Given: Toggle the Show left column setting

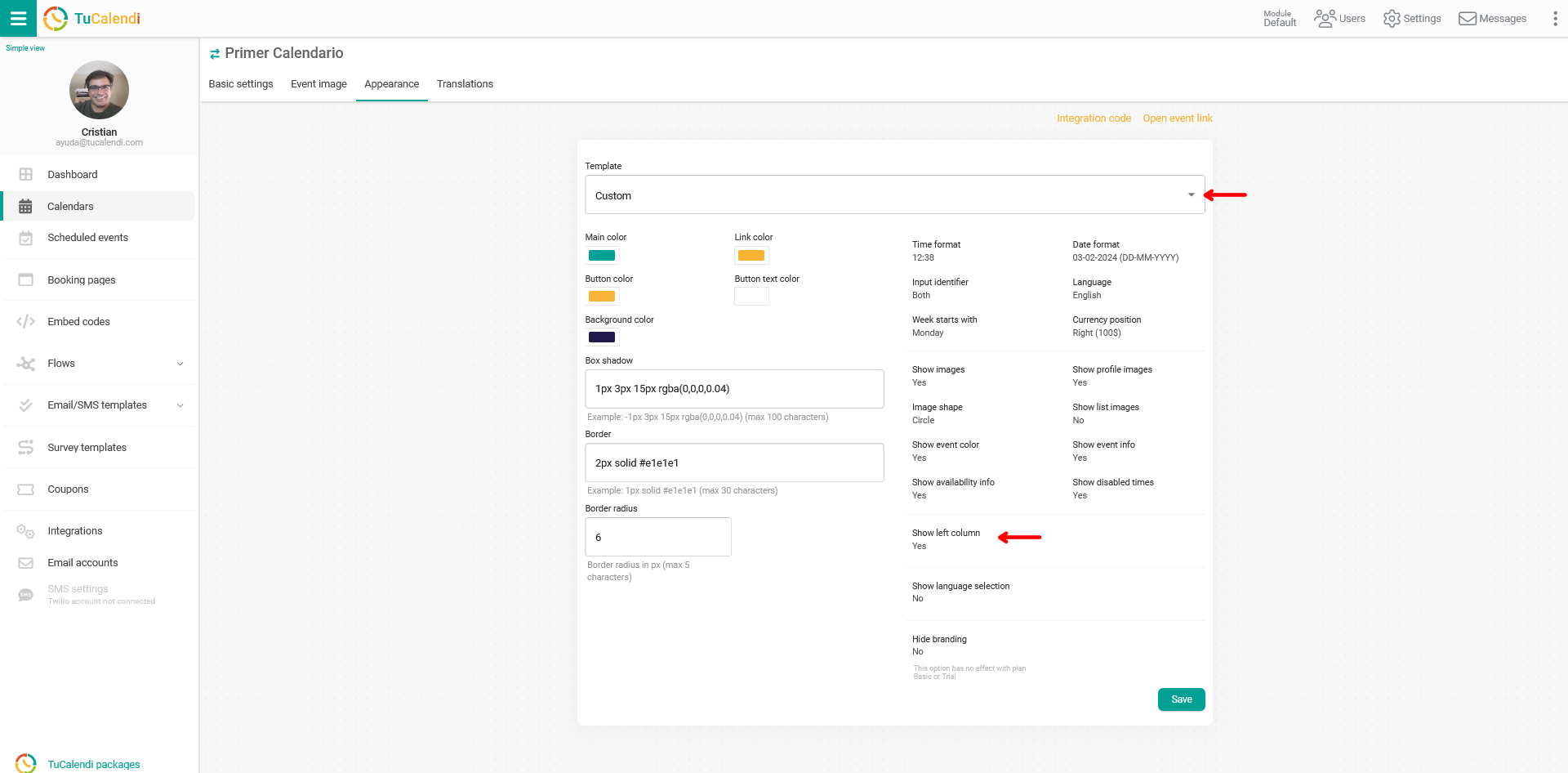Looking at the screenshot, I should (946, 539).
